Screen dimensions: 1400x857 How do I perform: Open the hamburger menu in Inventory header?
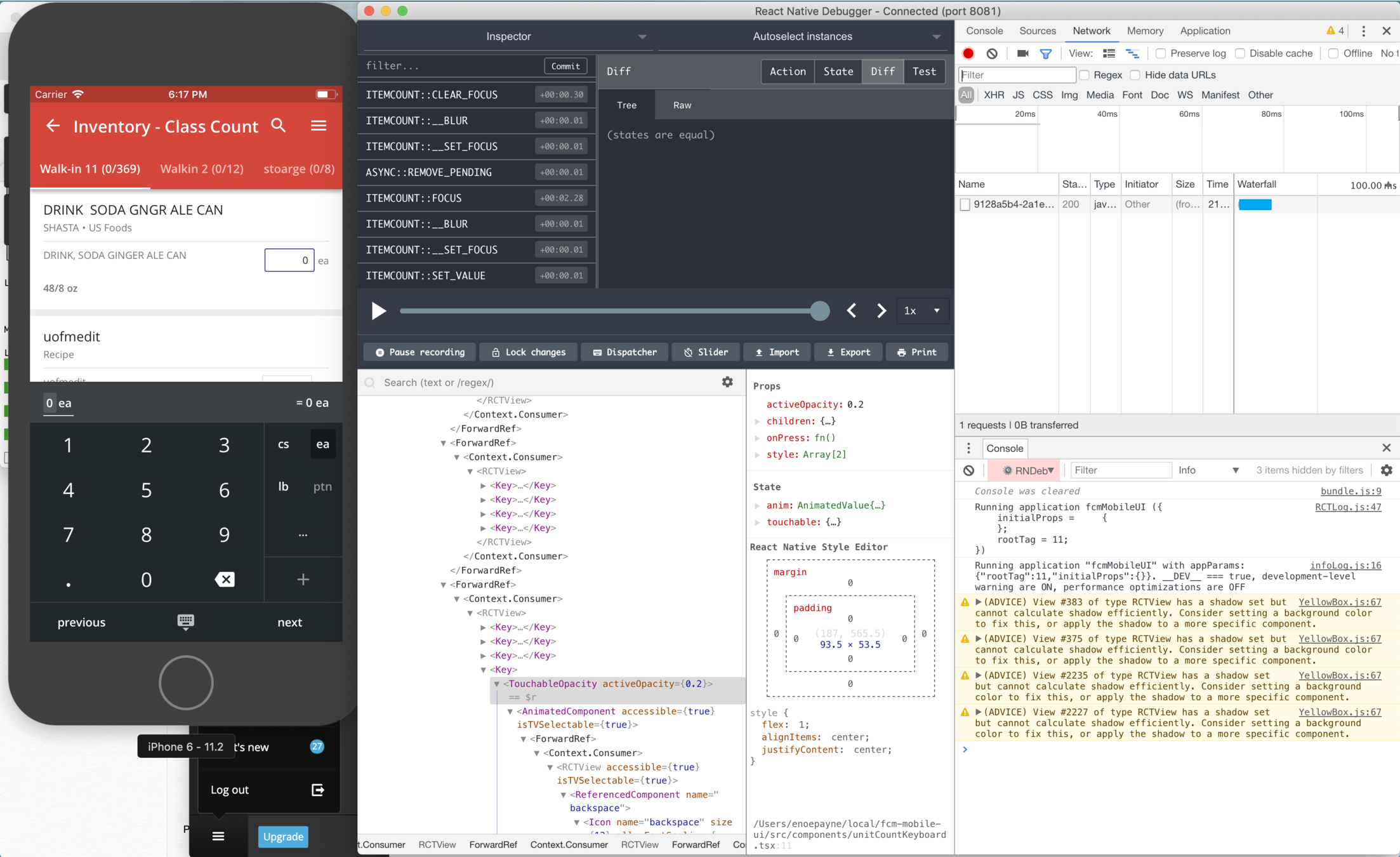coord(319,126)
